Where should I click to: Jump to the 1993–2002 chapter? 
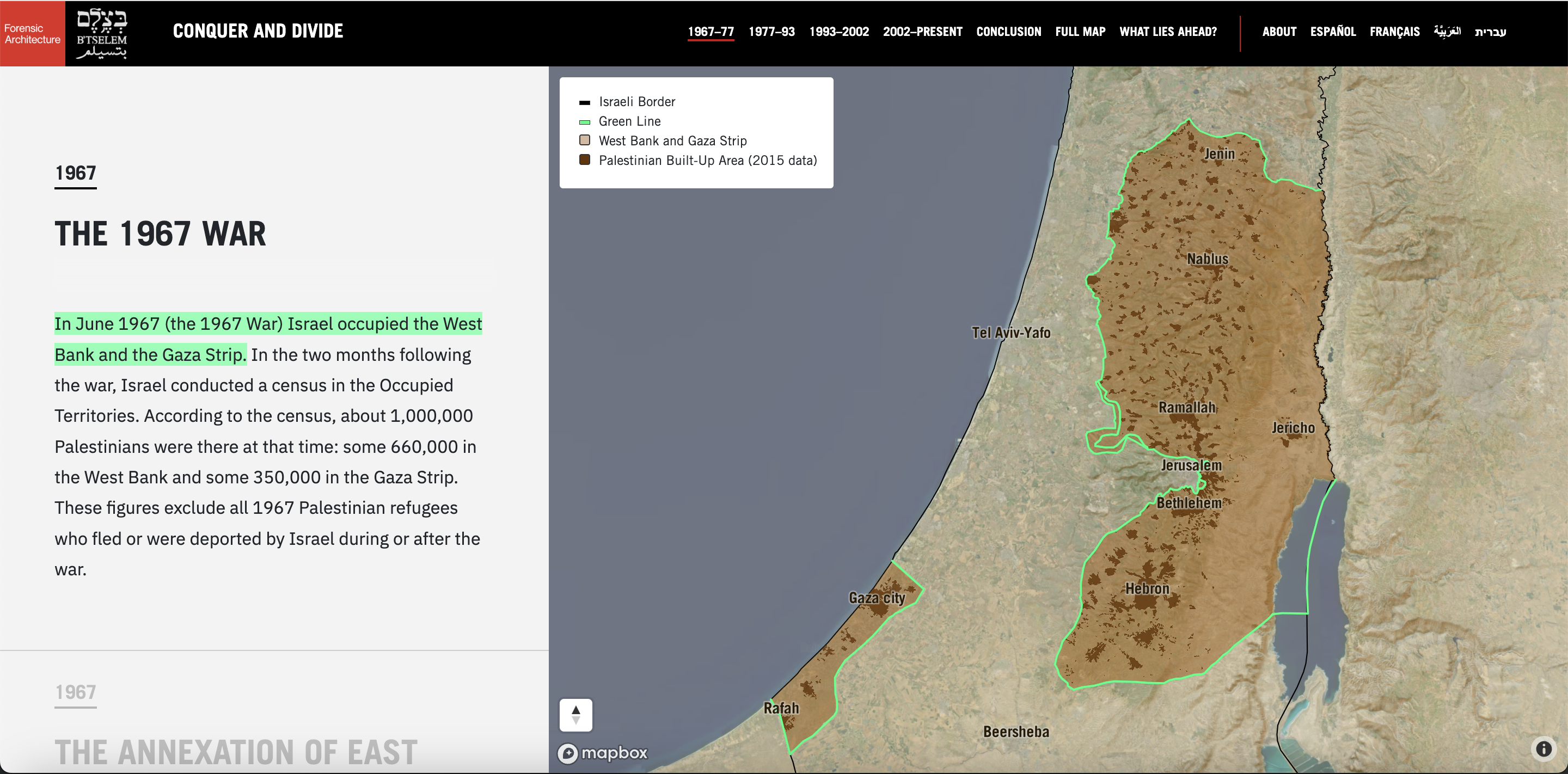tap(839, 32)
